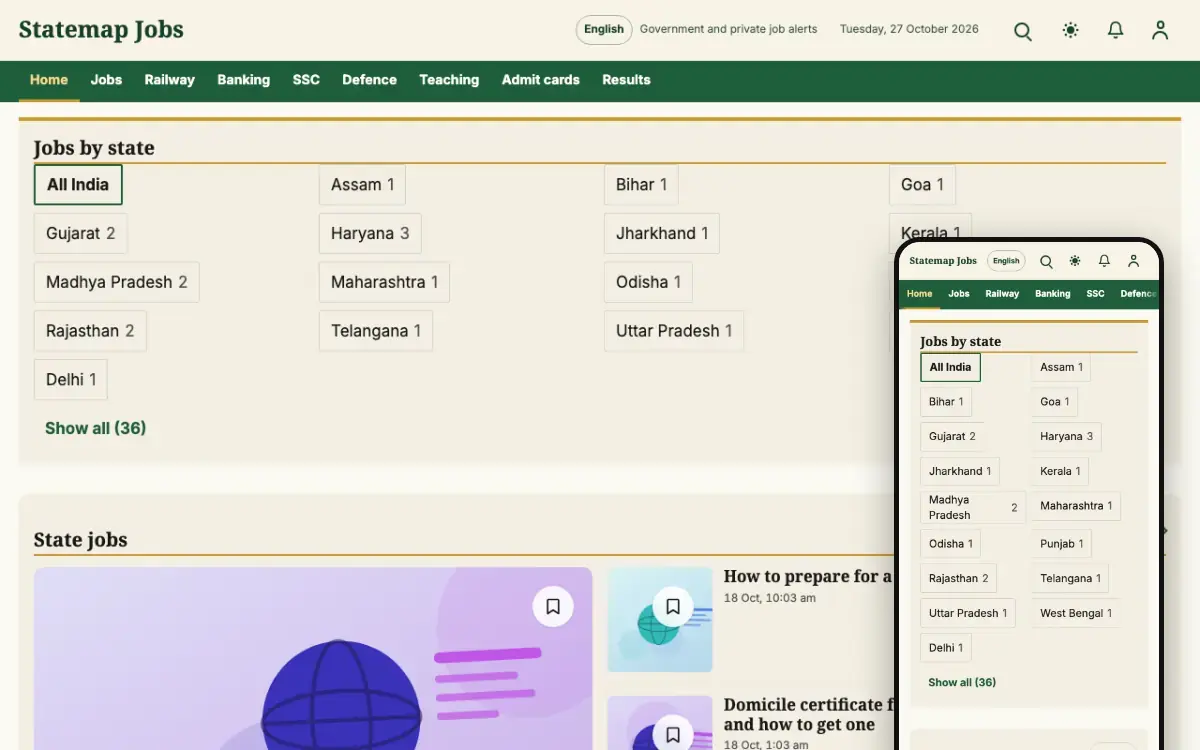Change language using desktop English button
Screen dimensions: 1200x750
coord(604,30)
